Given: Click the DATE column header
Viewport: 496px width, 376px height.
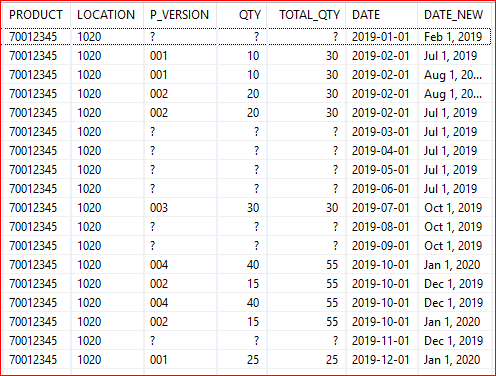Looking at the screenshot, I should pos(382,15).
